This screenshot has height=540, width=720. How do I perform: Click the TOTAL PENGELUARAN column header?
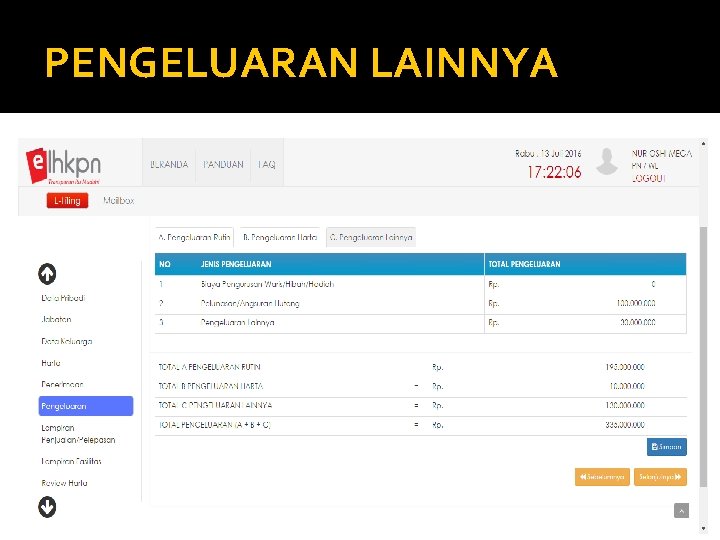(x=524, y=264)
